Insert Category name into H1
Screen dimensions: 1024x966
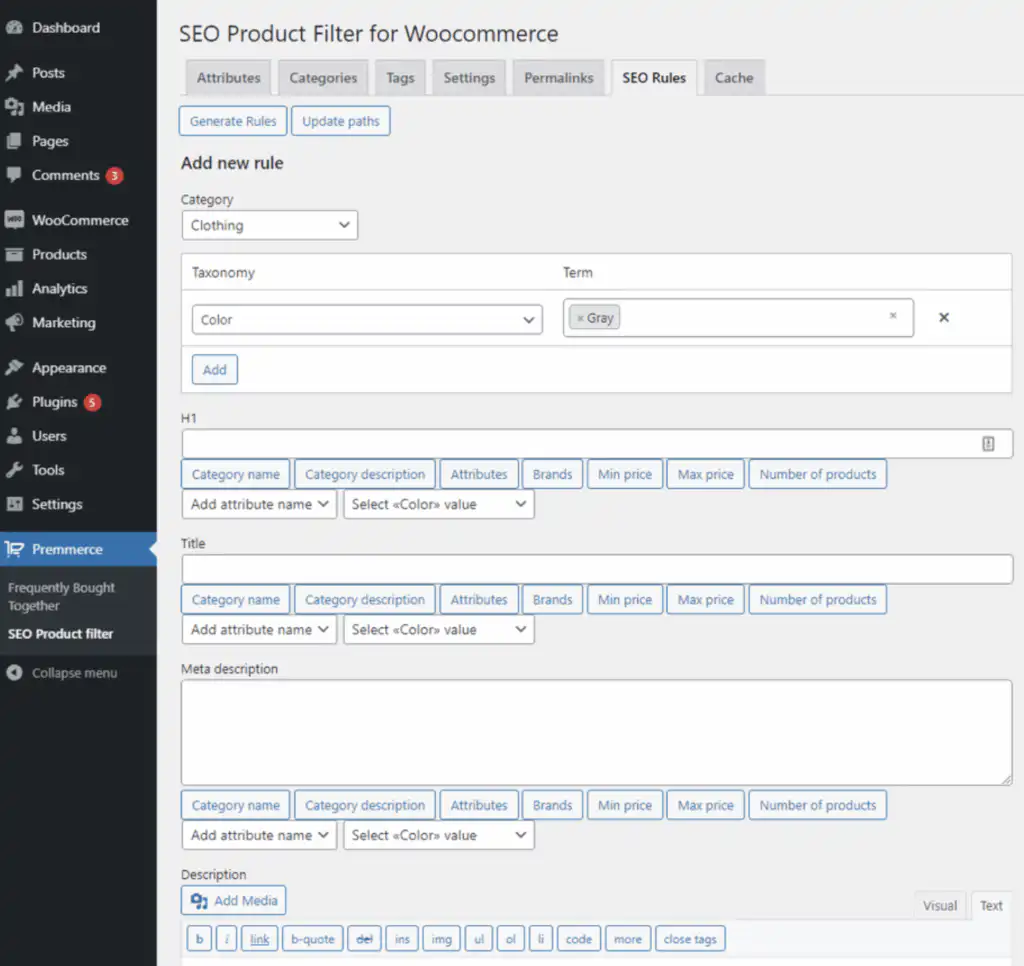[x=236, y=474]
